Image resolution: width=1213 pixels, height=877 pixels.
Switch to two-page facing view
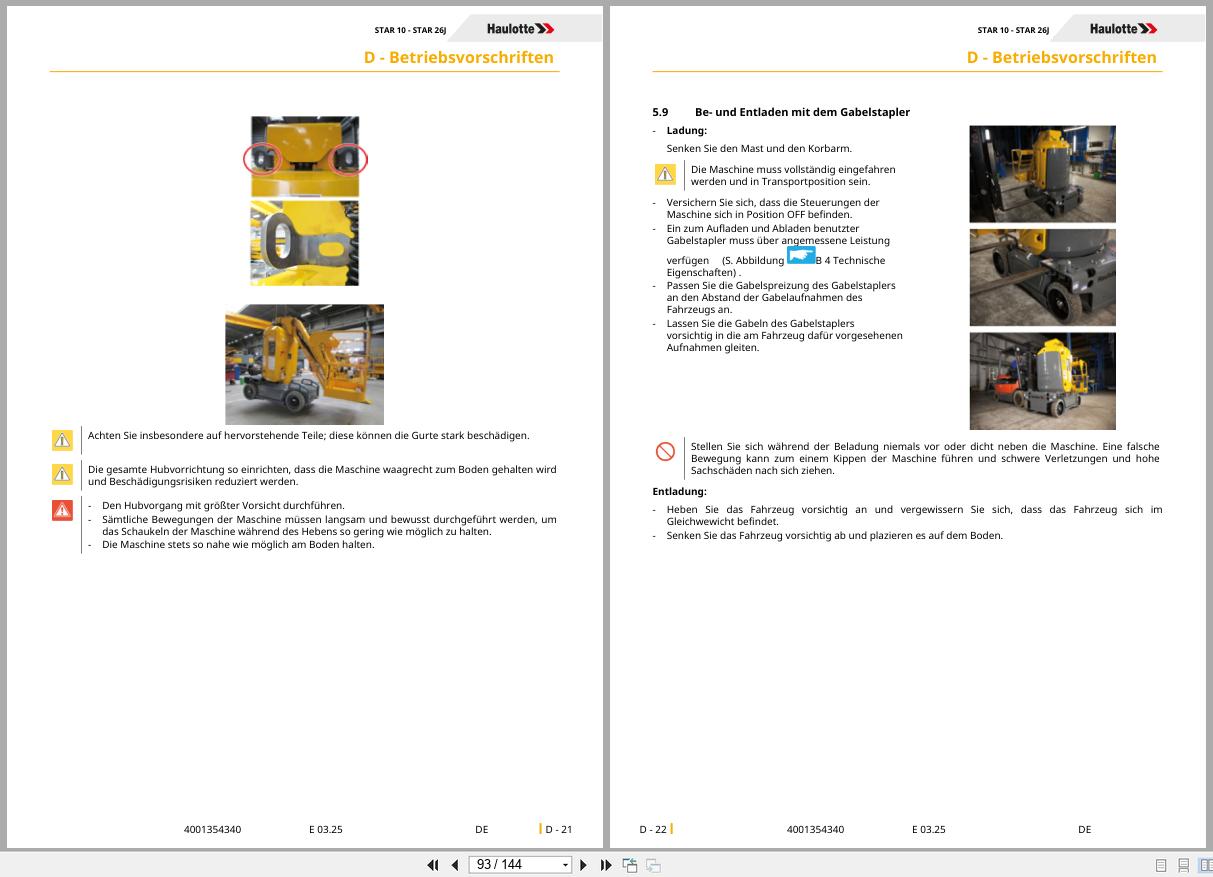1205,866
